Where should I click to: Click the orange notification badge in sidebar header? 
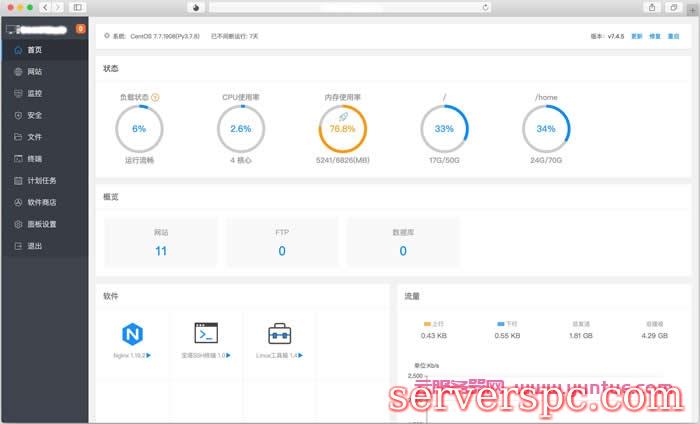(80, 28)
